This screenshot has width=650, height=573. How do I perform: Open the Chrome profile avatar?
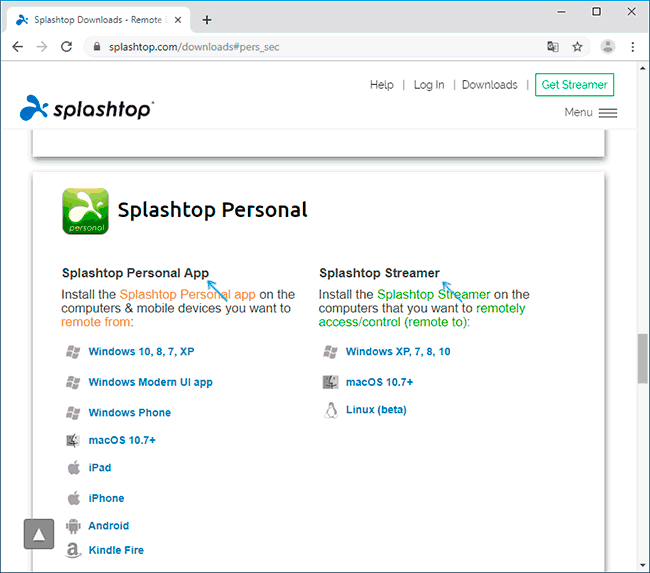click(608, 46)
